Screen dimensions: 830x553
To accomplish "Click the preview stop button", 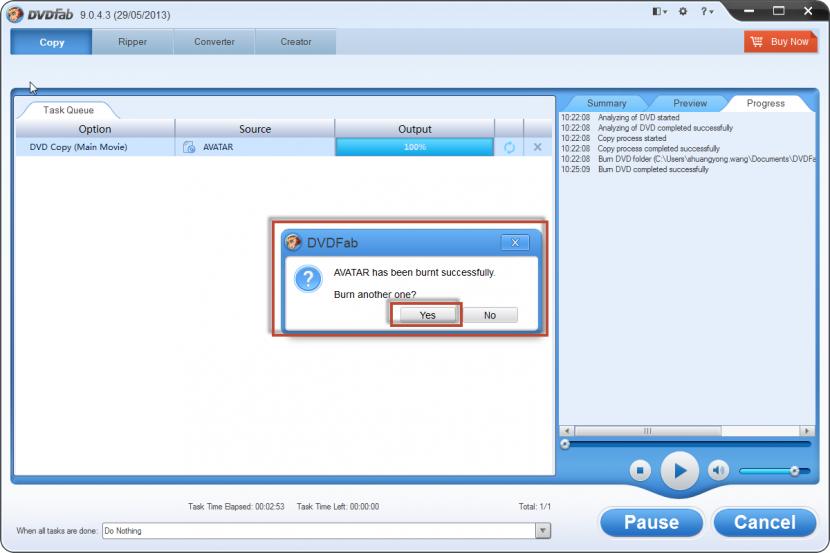I will click(640, 470).
